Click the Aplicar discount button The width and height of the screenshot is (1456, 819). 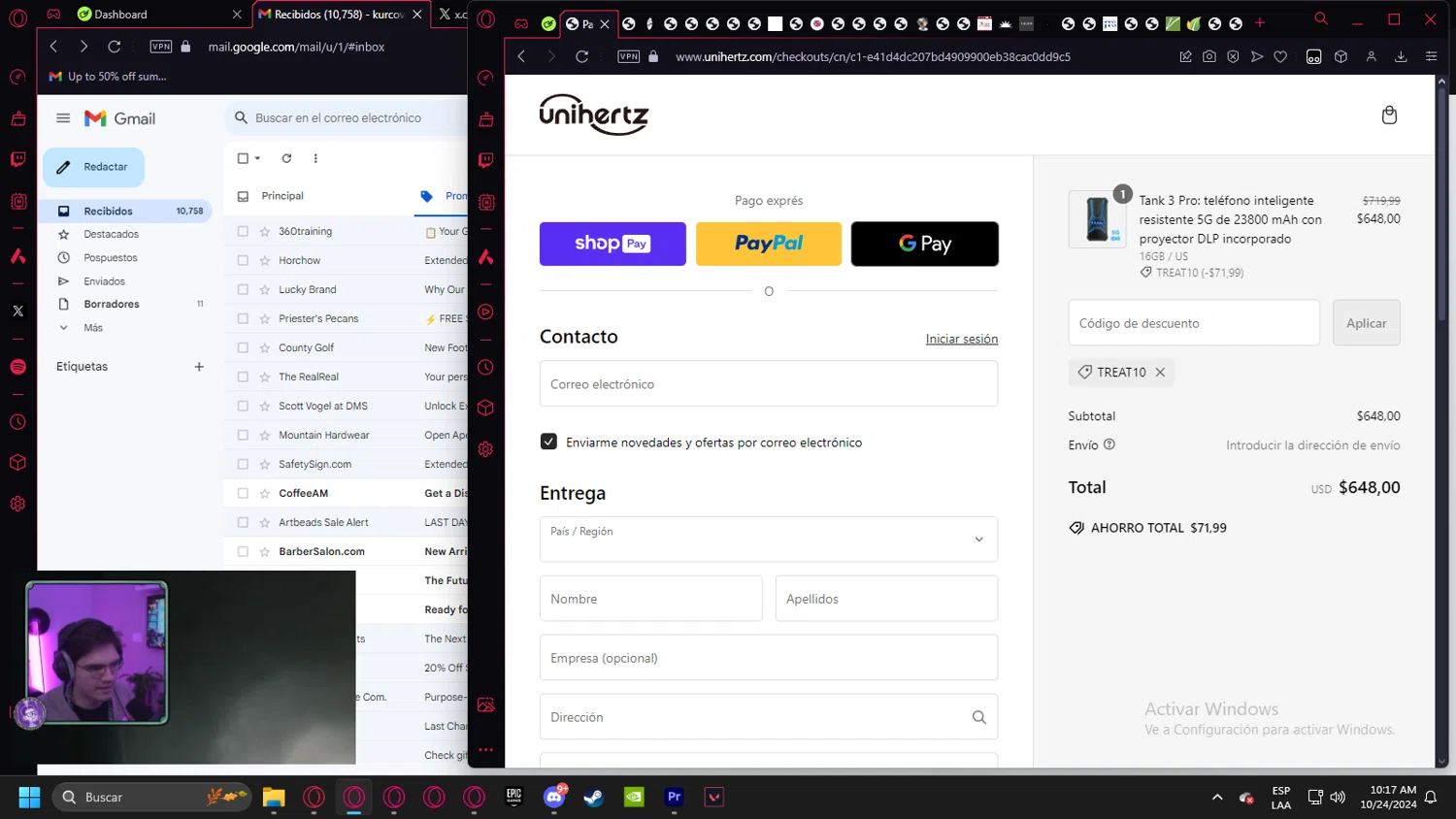pyautogui.click(x=1366, y=323)
